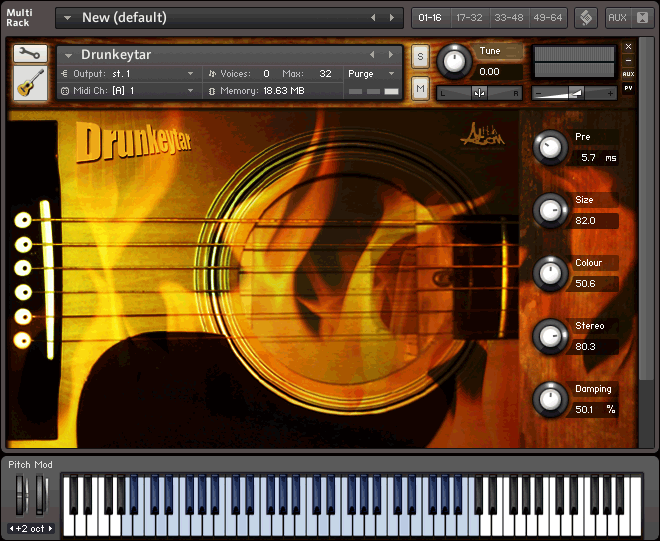Screen dimensions: 660x541
Task: Click the Stereo knob
Action: coord(550,336)
